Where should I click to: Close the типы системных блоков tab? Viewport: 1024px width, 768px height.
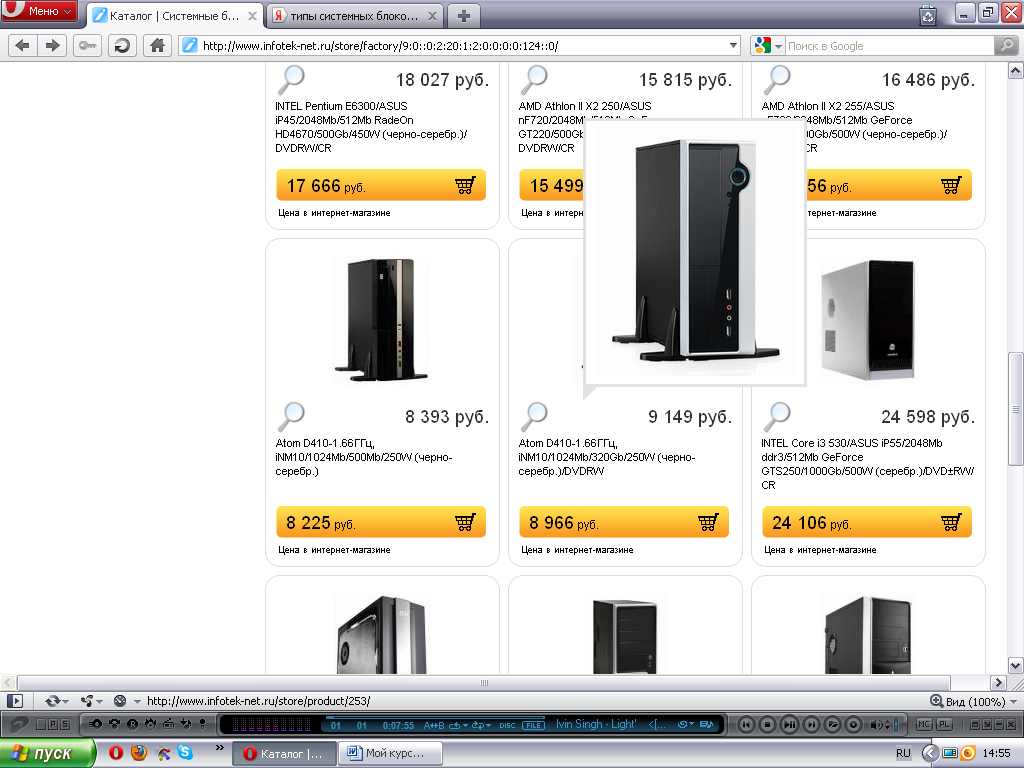(x=432, y=16)
